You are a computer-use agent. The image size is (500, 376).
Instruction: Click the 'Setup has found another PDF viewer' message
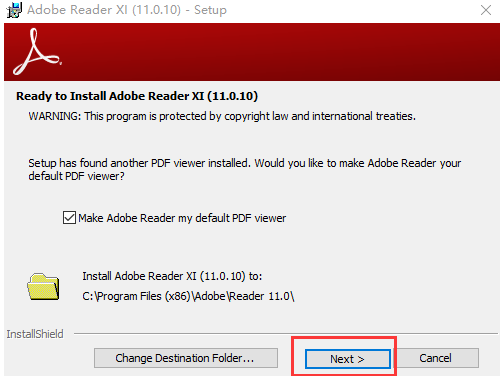click(245, 163)
